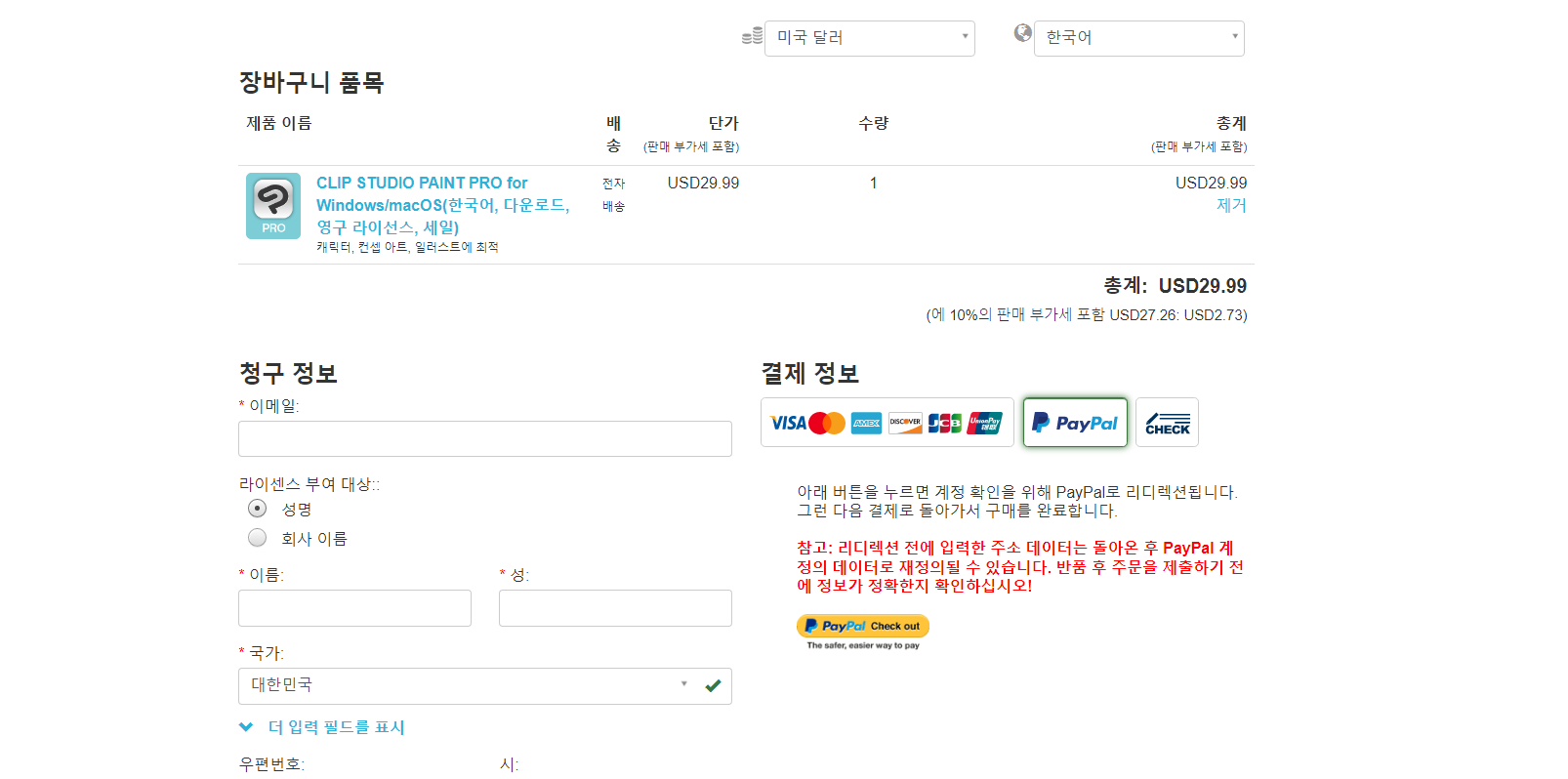Select the 회사 이름 radio button

[x=257, y=538]
